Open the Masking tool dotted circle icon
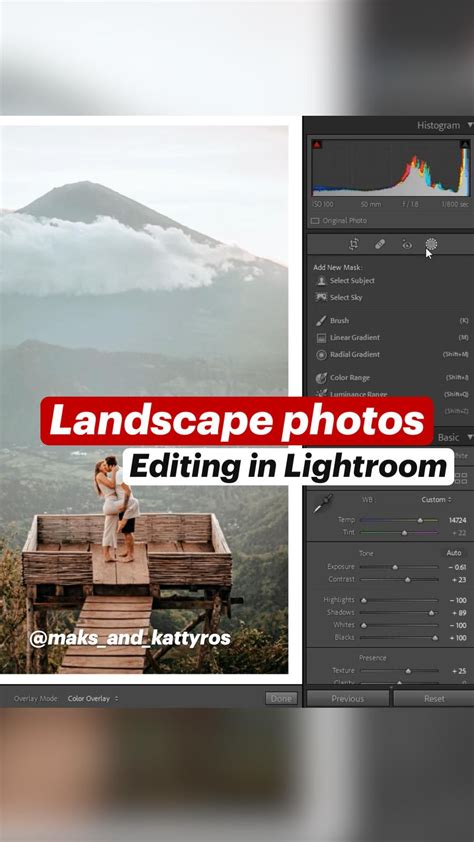This screenshot has width=474, height=842. coord(431,244)
